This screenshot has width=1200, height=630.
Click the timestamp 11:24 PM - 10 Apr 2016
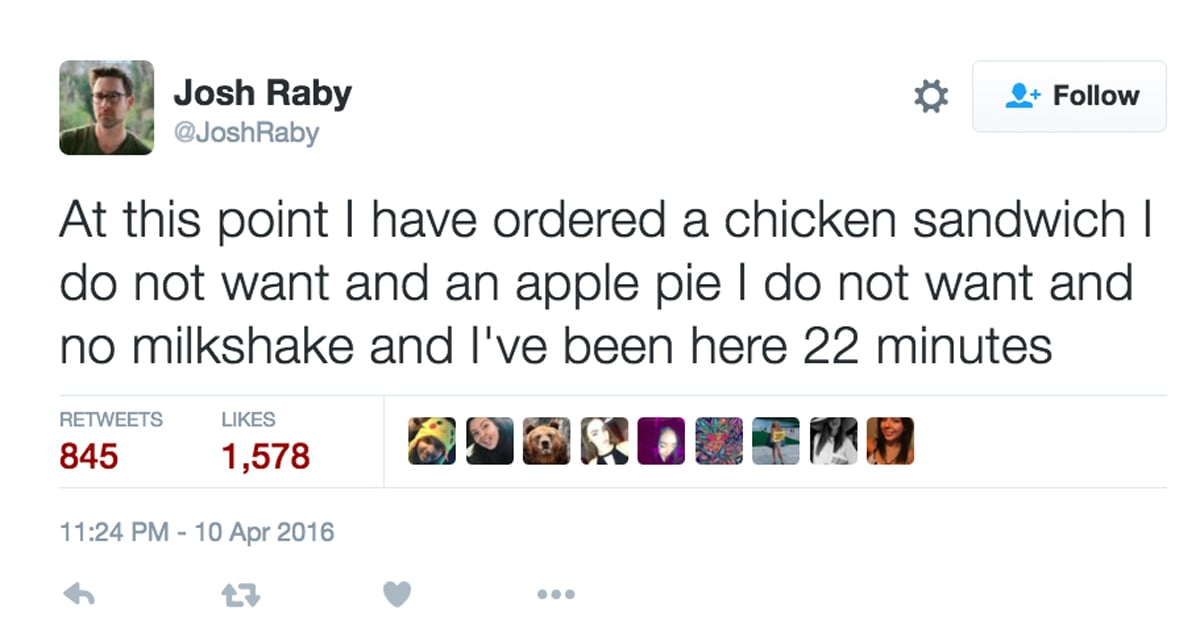(x=196, y=532)
